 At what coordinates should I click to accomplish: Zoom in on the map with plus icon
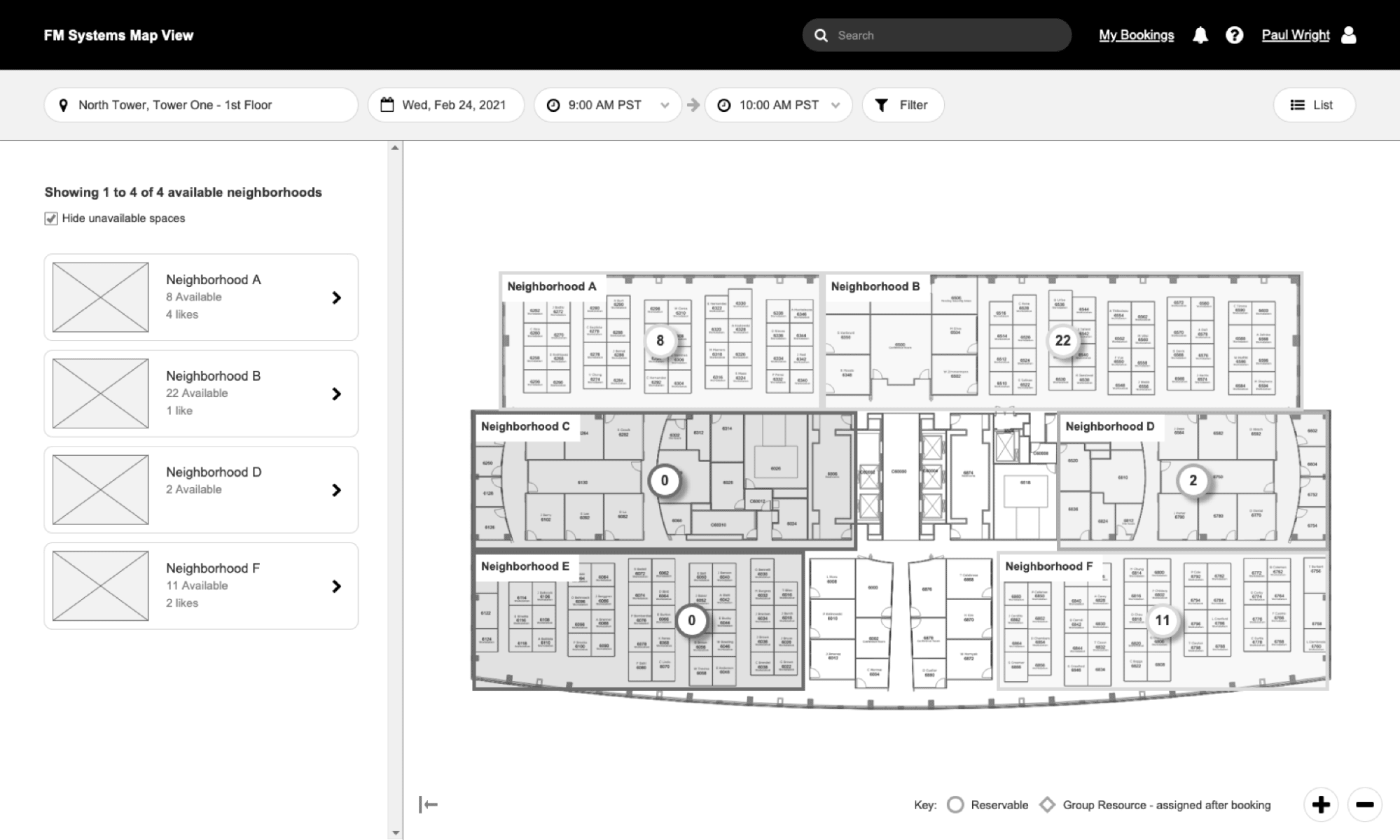[x=1321, y=805]
